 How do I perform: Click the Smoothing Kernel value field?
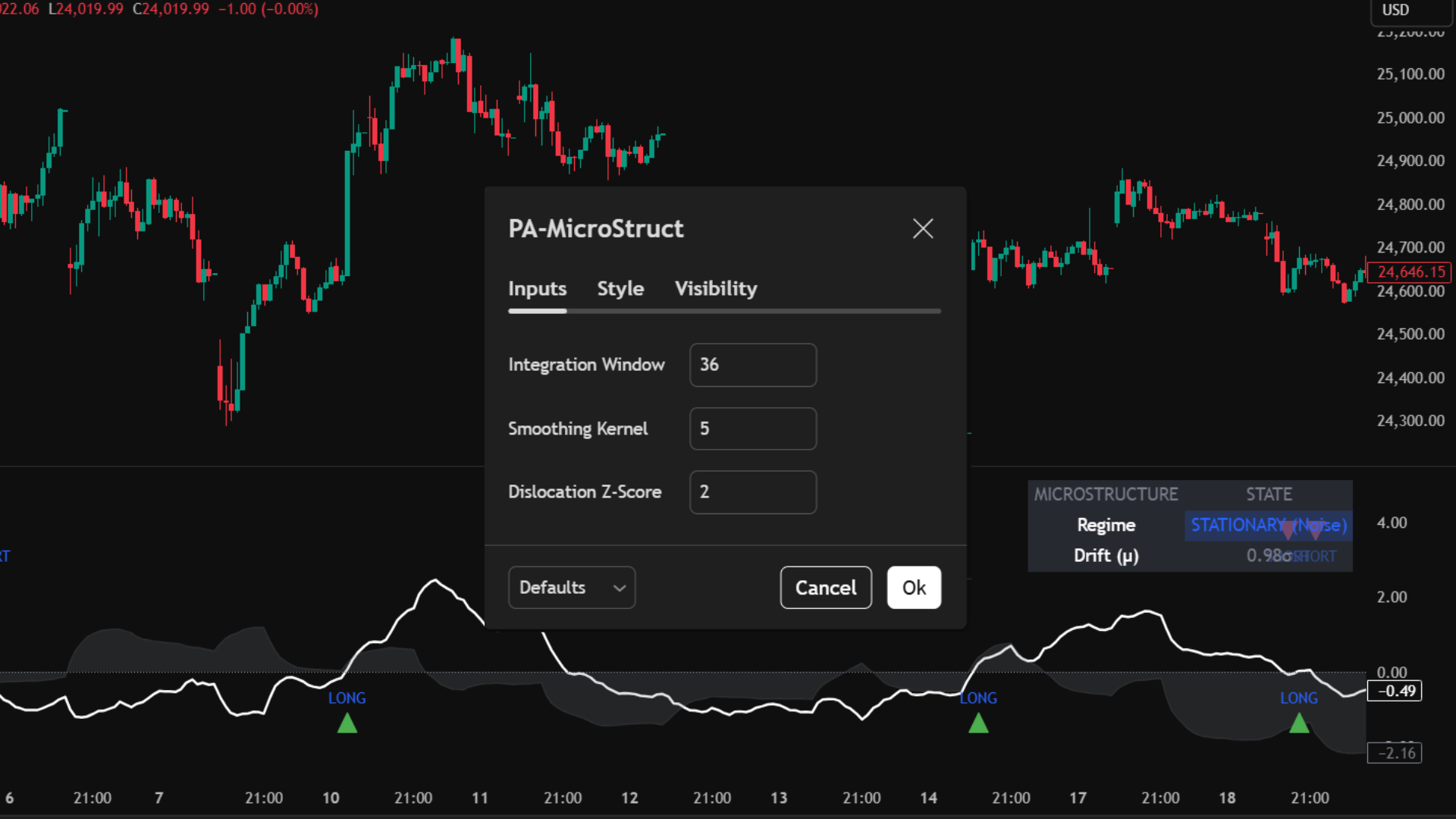pos(752,428)
